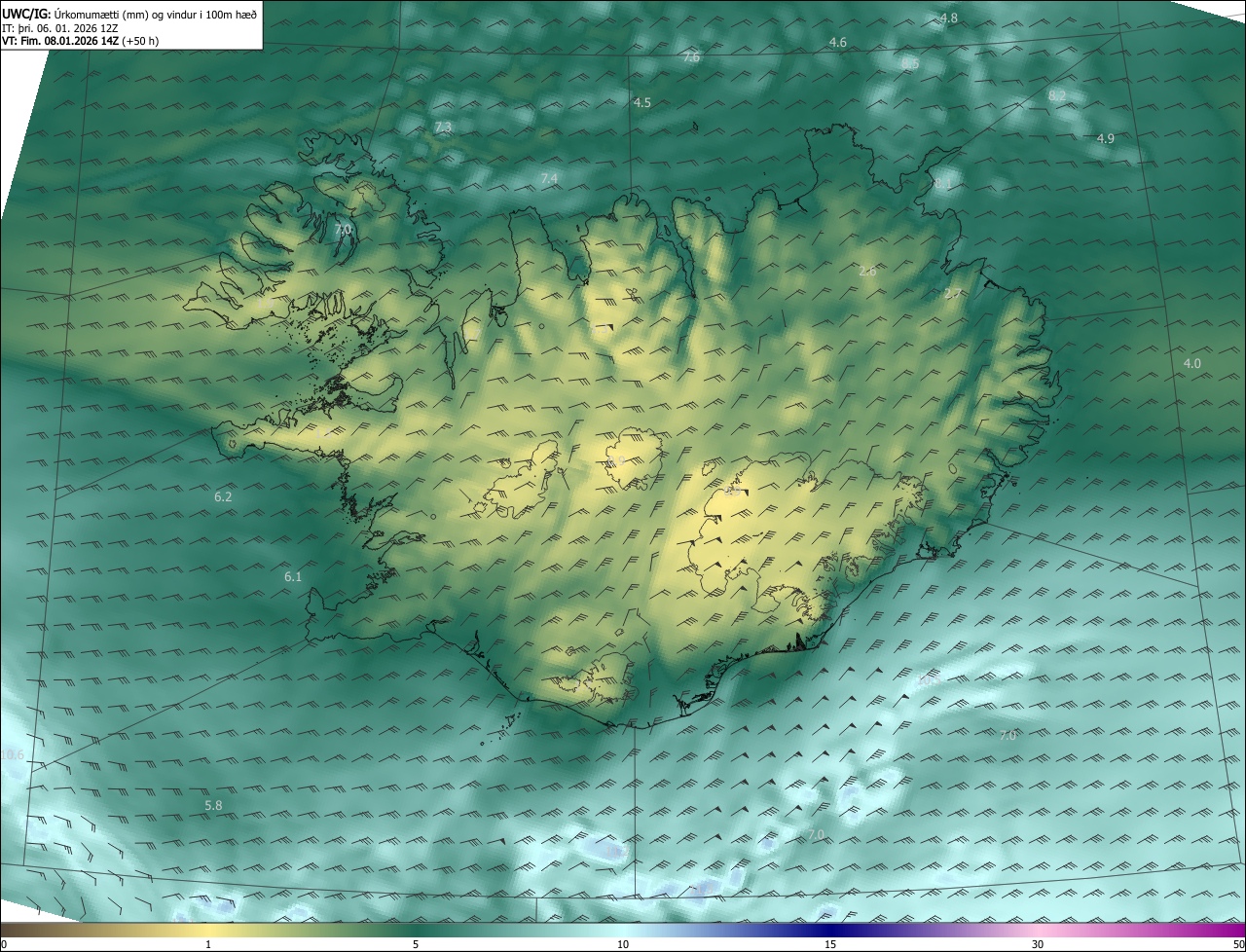
Task: Click the colorbar tick label 15
Action: tap(830, 944)
